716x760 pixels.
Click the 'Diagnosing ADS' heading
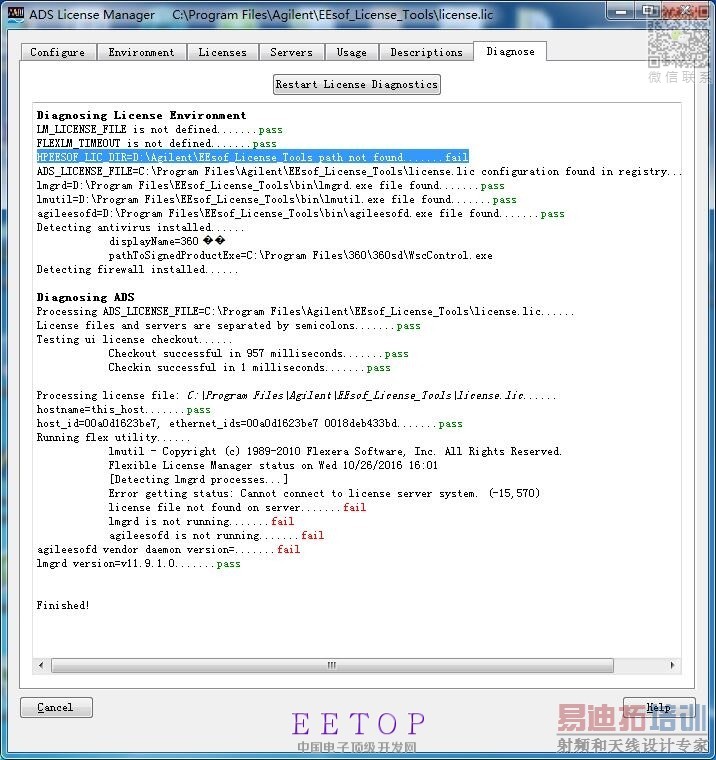tap(85, 297)
